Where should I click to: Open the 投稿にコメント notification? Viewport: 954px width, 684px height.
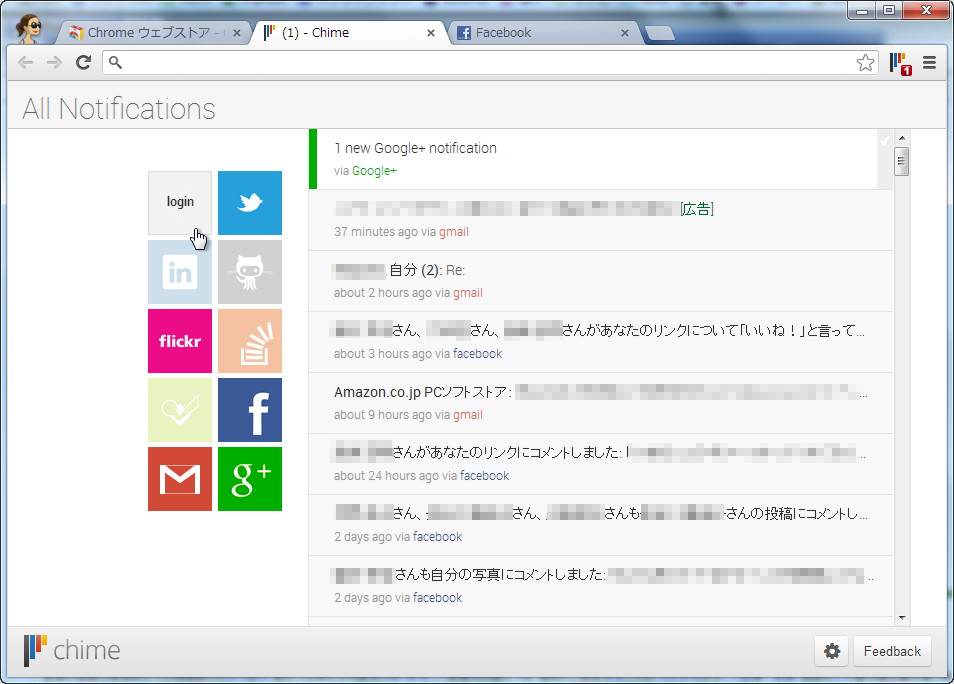pos(601,524)
